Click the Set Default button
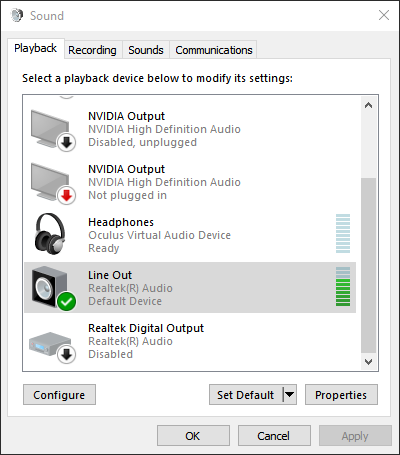 246,395
